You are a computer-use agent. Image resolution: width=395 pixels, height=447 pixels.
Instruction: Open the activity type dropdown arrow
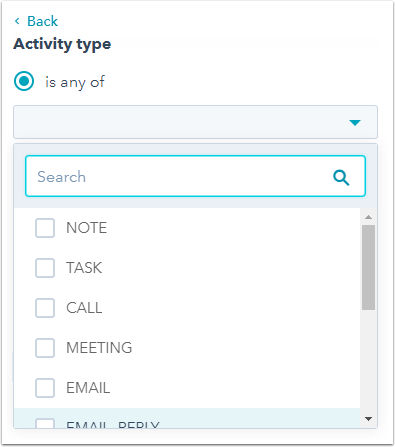[x=355, y=123]
